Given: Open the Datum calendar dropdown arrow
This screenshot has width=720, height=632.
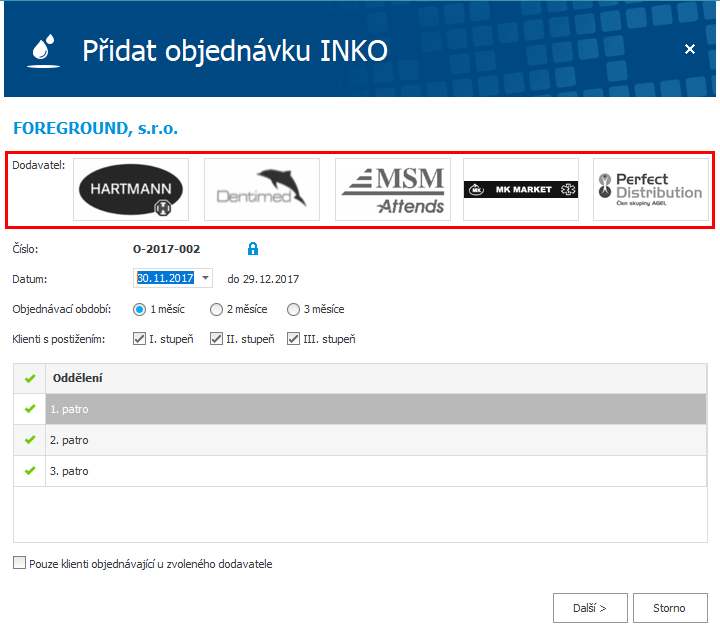Looking at the screenshot, I should tap(205, 278).
